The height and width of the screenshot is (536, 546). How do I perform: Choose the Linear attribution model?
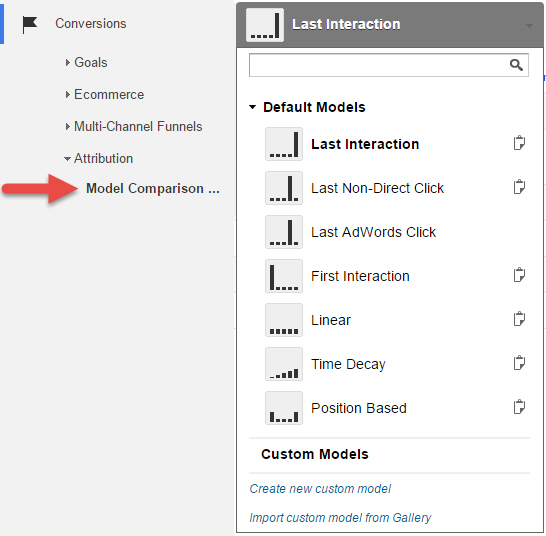coord(331,320)
